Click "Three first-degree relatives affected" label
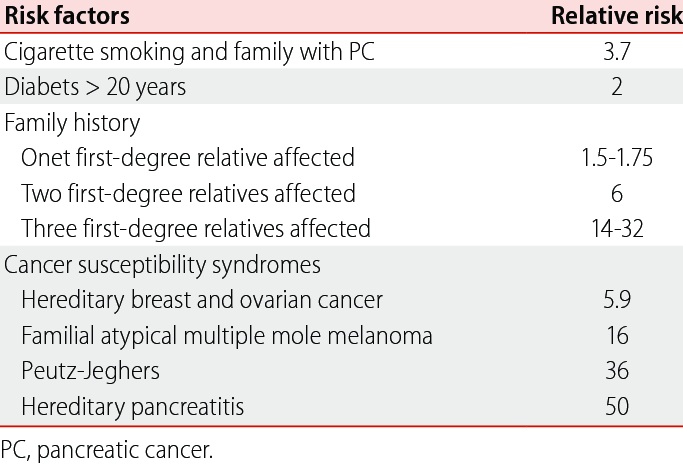This screenshot has width=683, height=465. (x=196, y=228)
